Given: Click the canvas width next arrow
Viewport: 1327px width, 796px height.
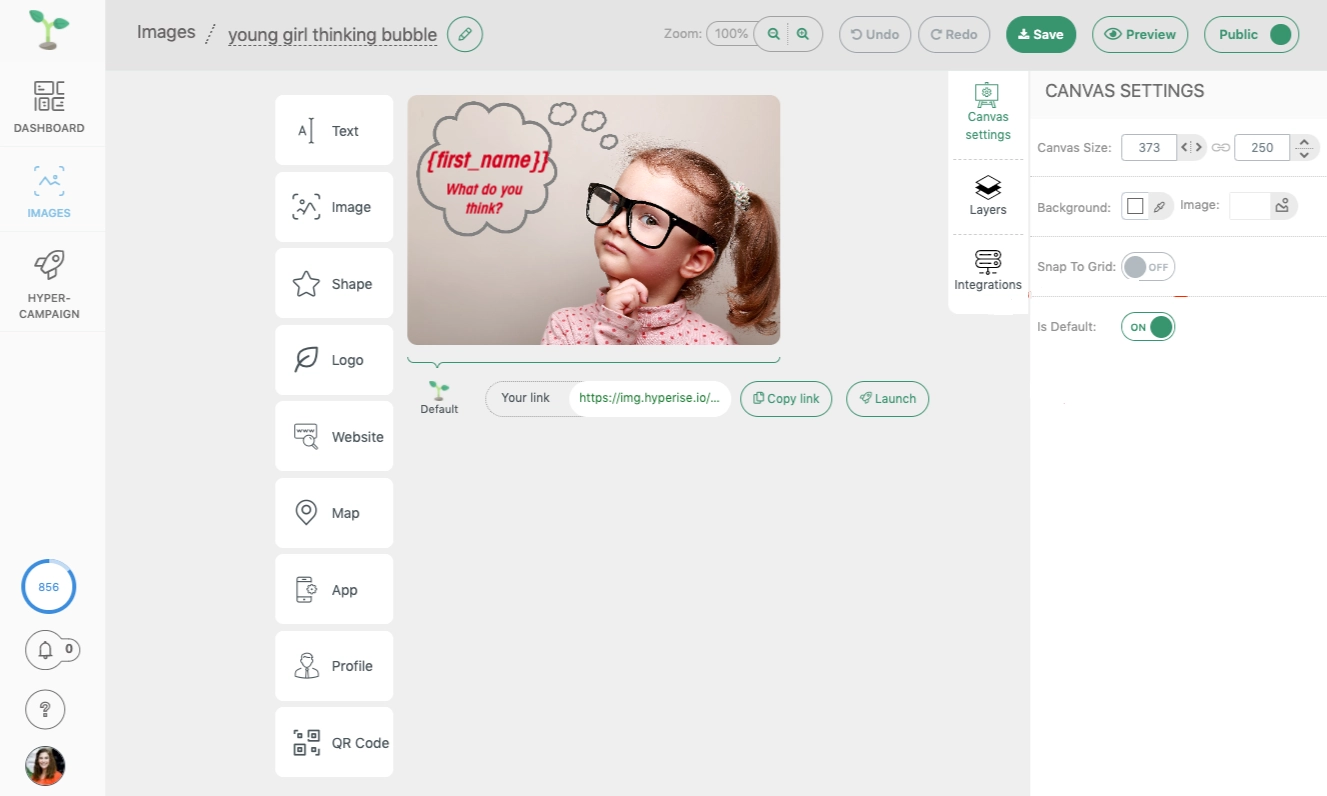Looking at the screenshot, I should click(x=1199, y=146).
